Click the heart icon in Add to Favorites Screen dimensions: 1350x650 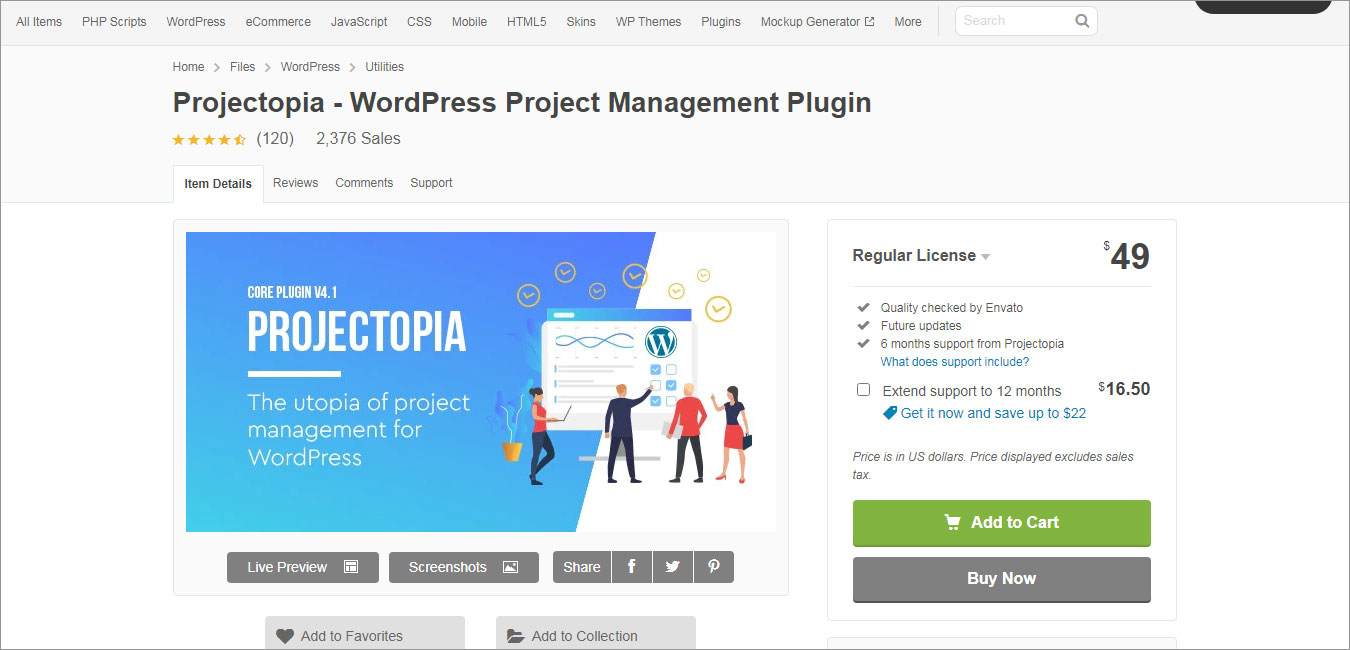coord(285,636)
